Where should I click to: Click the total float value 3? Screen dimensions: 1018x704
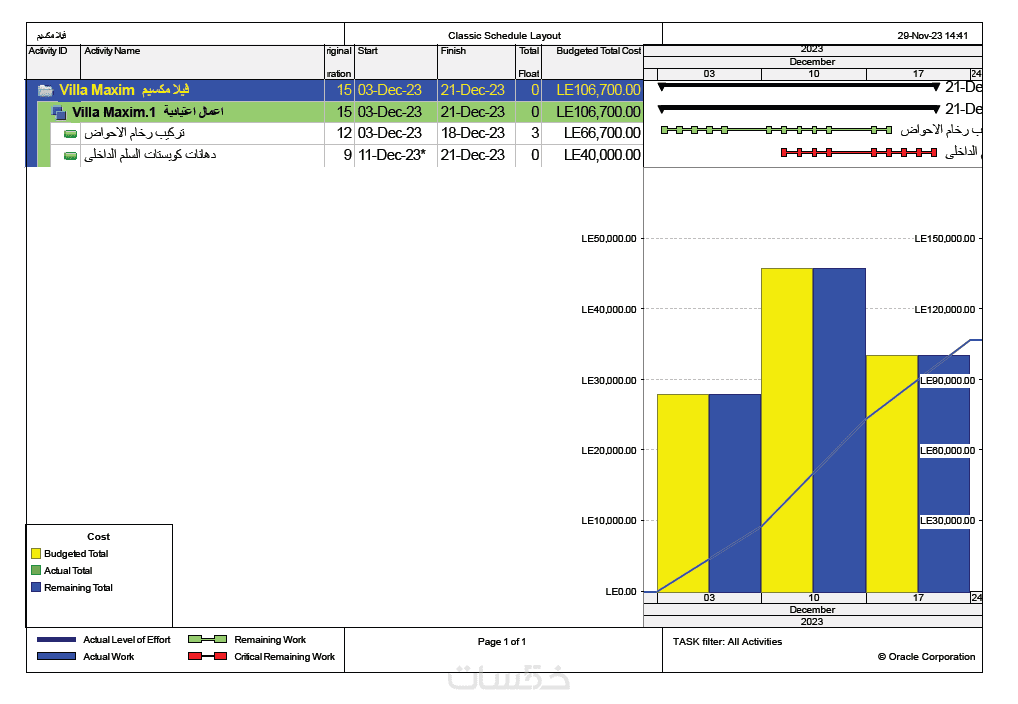coord(535,133)
